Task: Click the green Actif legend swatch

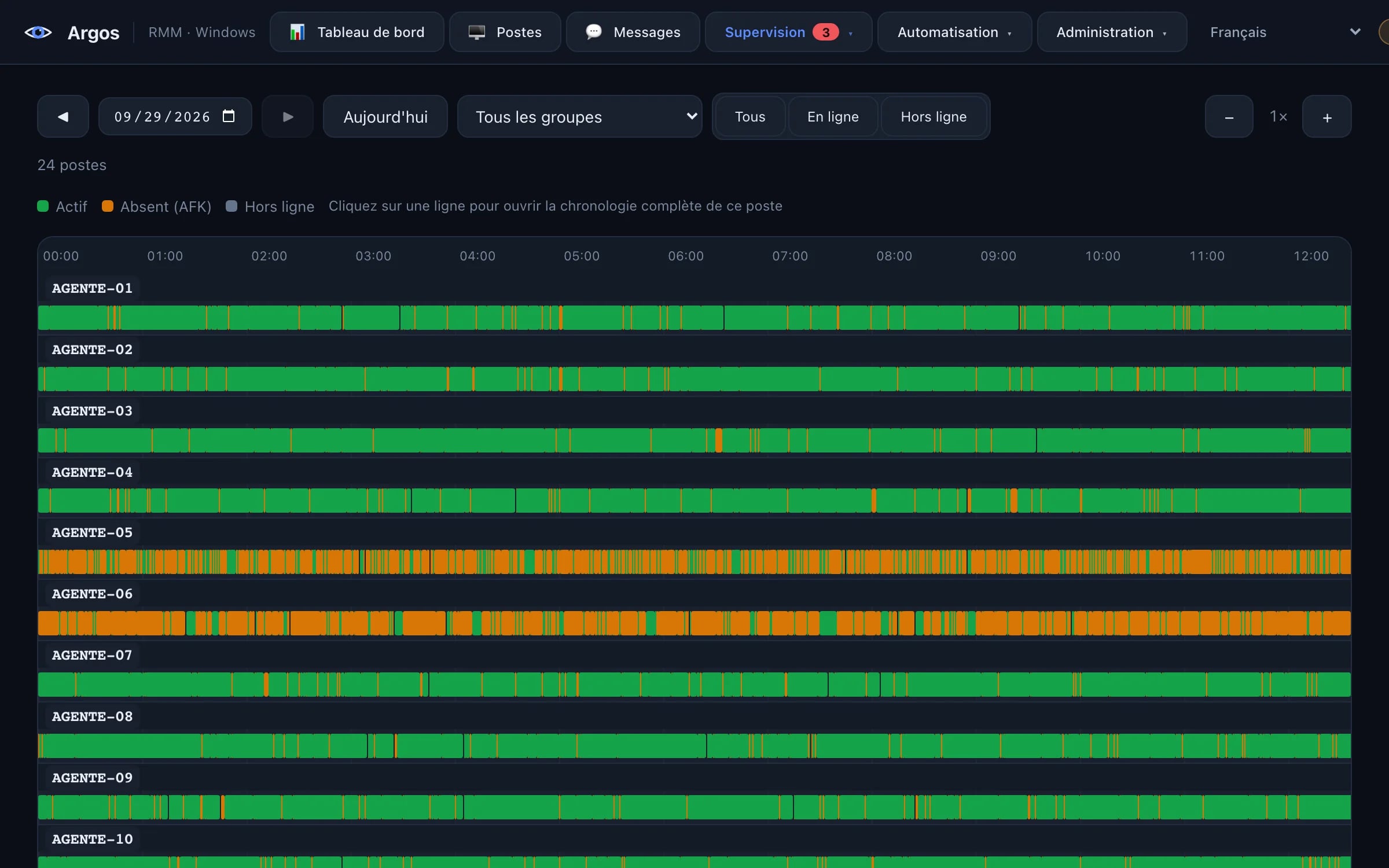Action: [43, 206]
